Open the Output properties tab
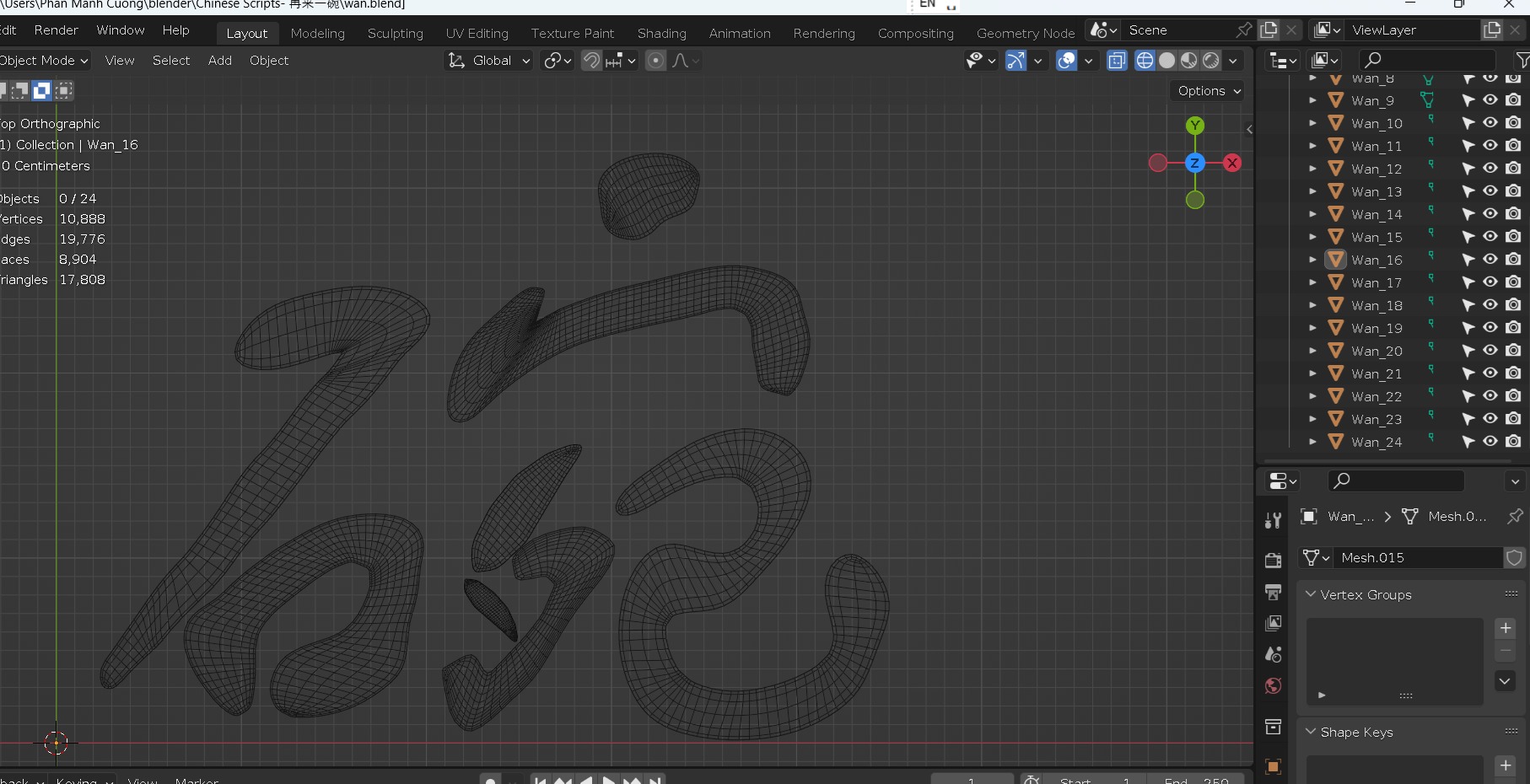 pos(1274,592)
